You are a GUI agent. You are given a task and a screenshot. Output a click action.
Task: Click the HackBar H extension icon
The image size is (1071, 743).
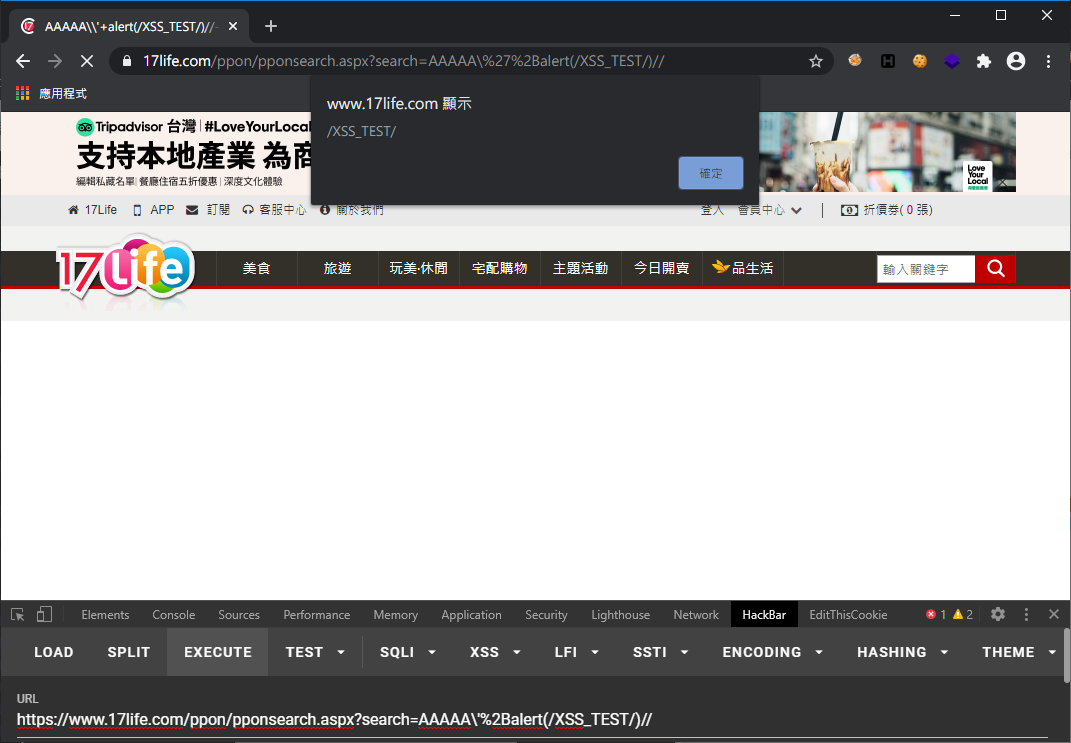(887, 61)
